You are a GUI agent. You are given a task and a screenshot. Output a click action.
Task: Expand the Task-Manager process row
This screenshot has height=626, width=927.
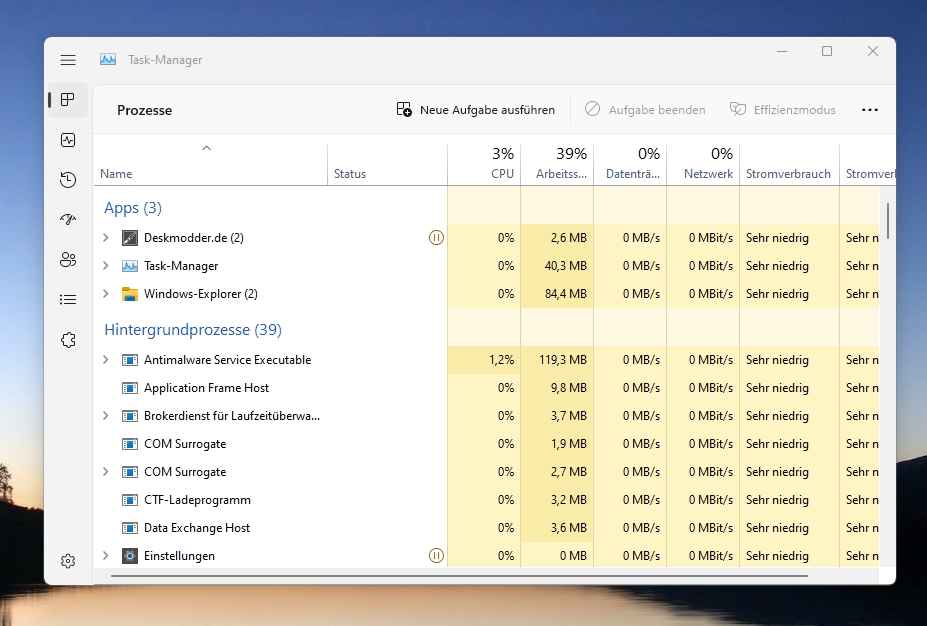tap(106, 266)
